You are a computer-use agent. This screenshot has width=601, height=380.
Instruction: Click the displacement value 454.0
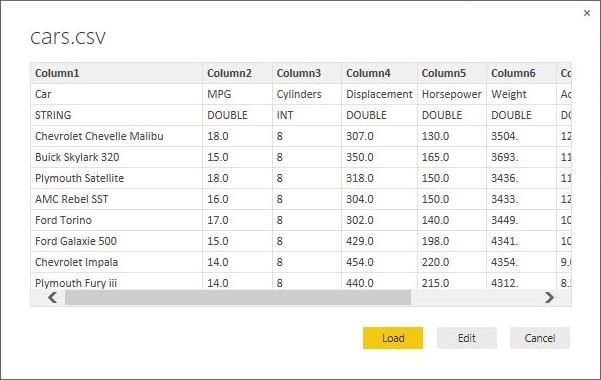tap(379, 262)
